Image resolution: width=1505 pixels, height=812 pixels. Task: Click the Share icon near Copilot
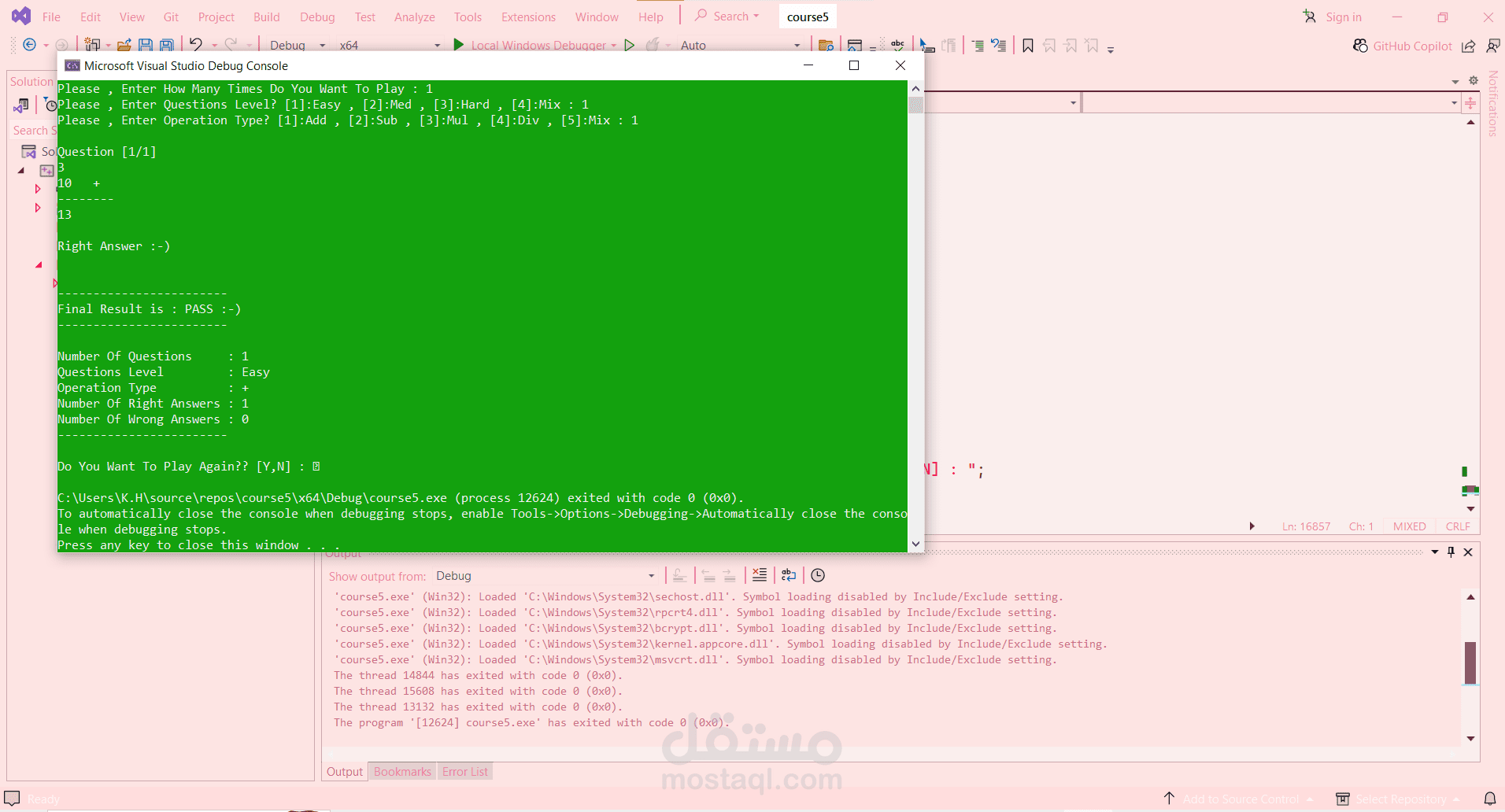1469,46
